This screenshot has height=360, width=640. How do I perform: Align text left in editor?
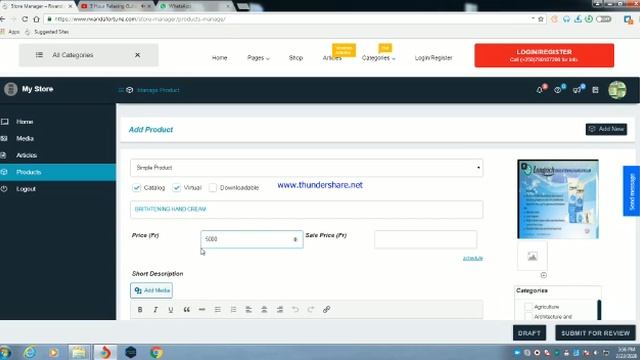(249, 309)
